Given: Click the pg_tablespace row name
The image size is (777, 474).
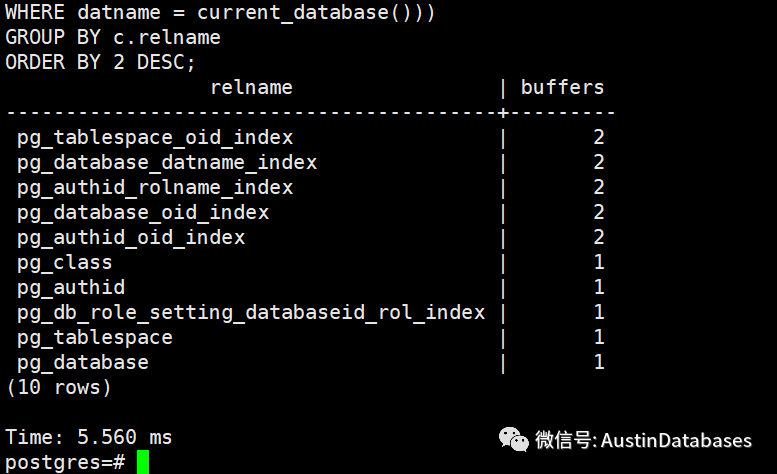Looking at the screenshot, I should click(x=95, y=337).
